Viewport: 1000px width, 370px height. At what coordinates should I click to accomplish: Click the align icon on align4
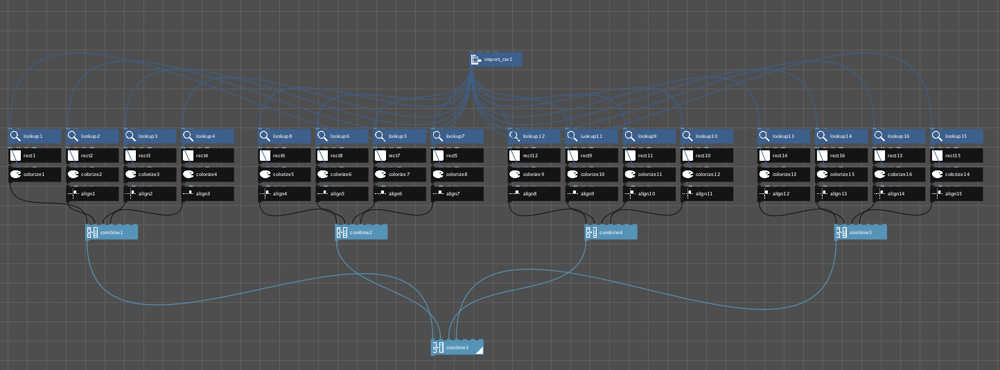pyautogui.click(x=265, y=193)
